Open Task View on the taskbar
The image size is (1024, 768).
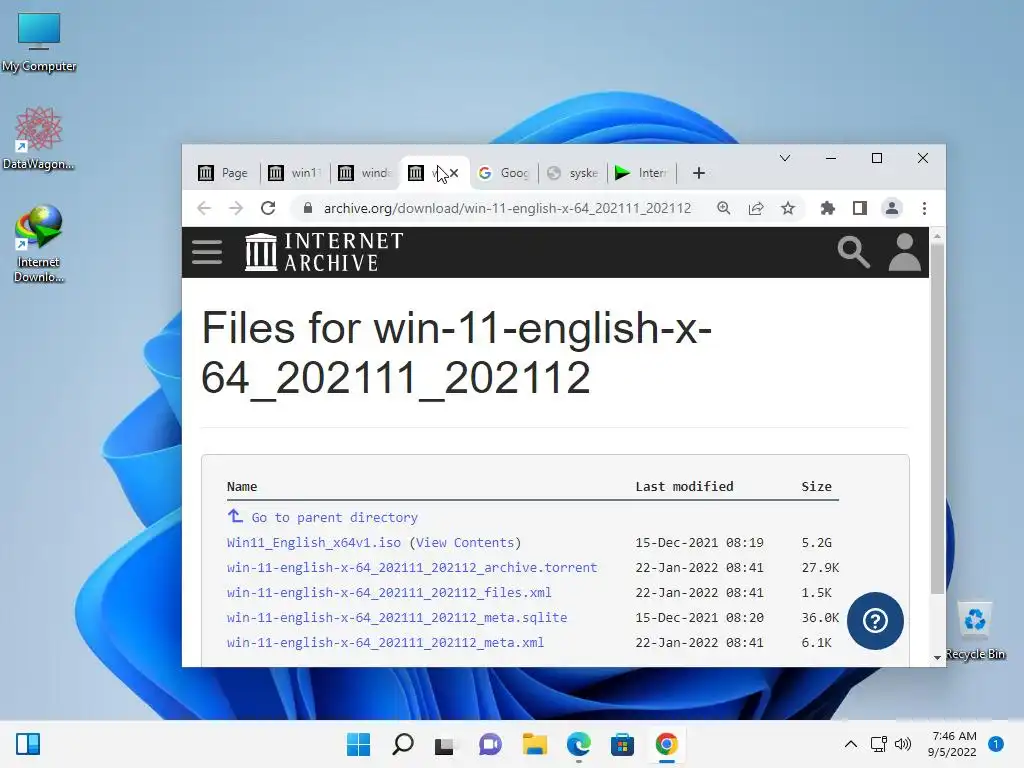coord(445,744)
